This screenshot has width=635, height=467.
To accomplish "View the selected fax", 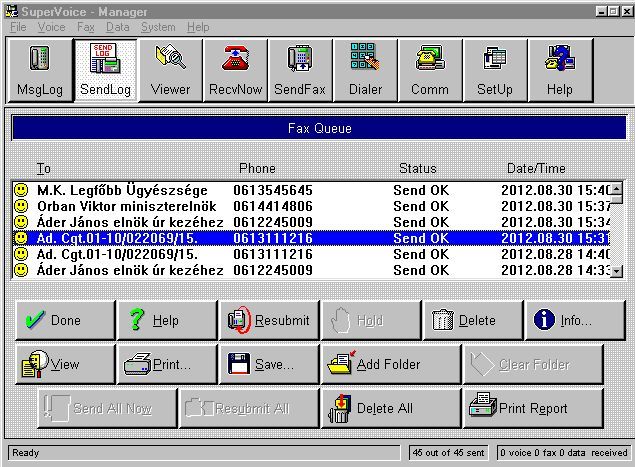I will pos(65,364).
